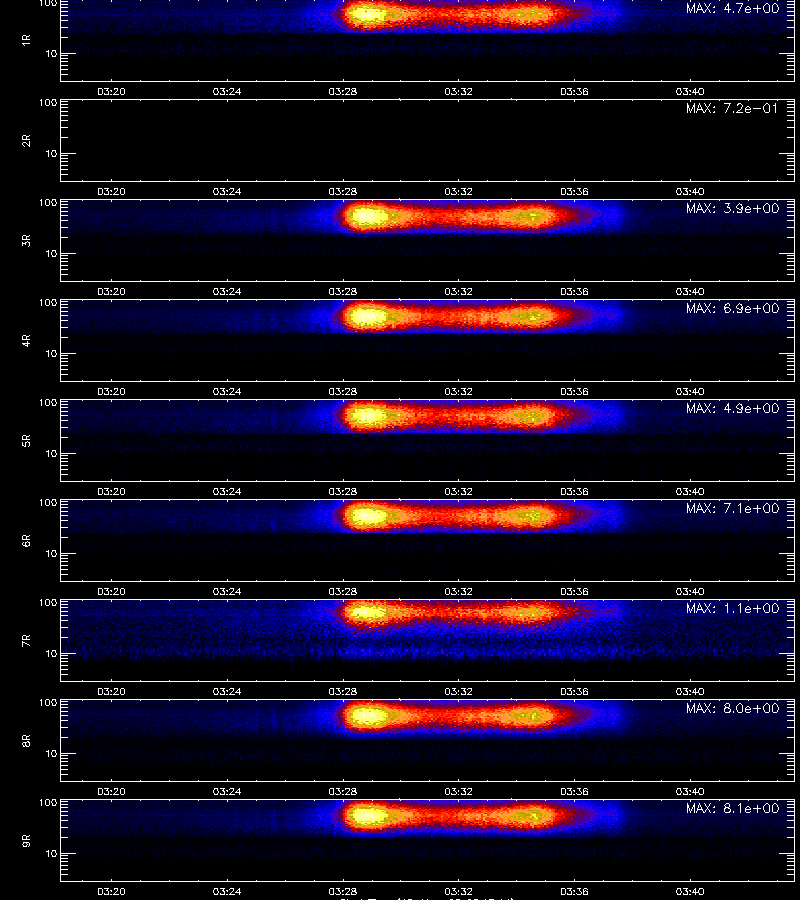800x900 pixels.
Task: Click the bright yellow peak in the 8R spectrogram
Action: click(367, 716)
